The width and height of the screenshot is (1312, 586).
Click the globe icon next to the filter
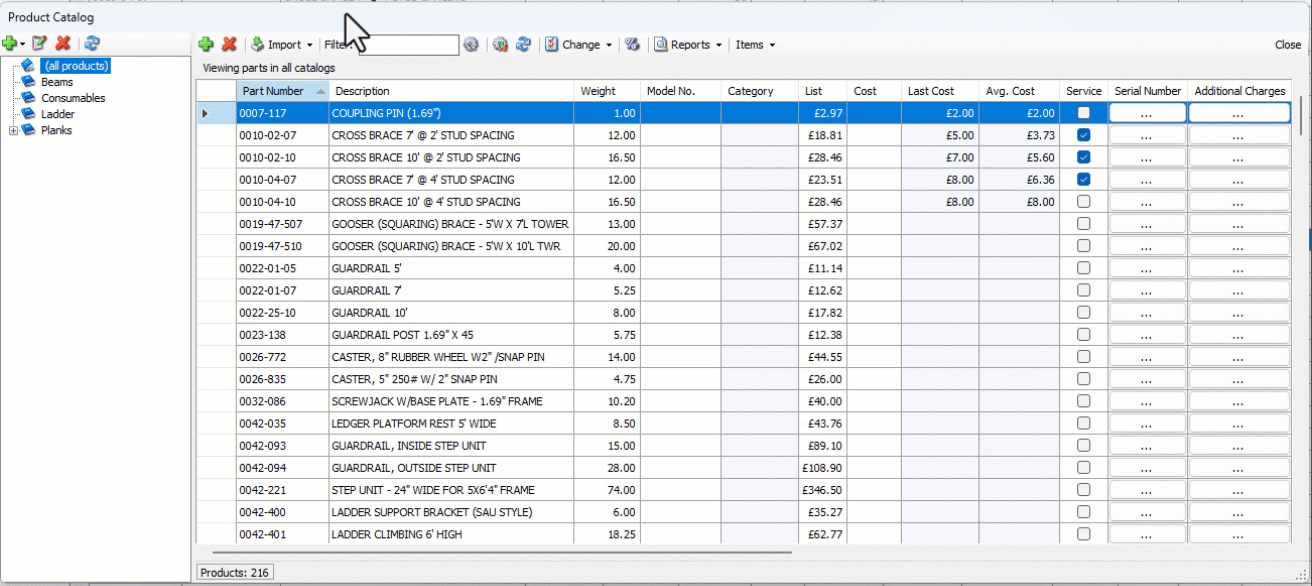coord(471,44)
